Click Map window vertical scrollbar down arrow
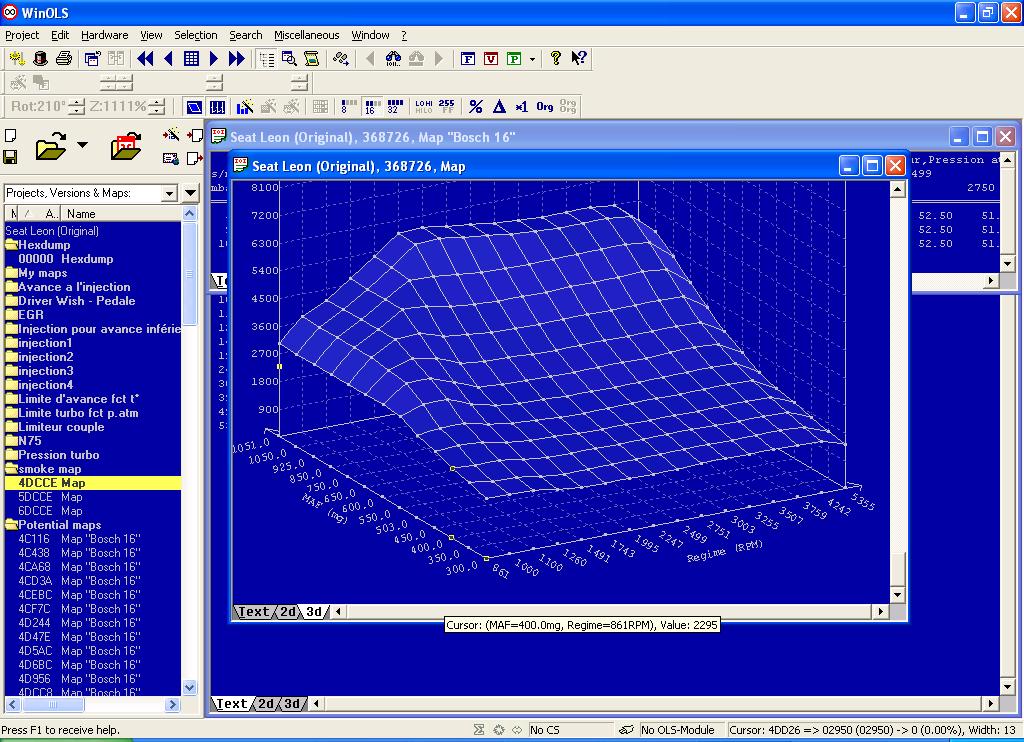This screenshot has height=742, width=1024. [x=897, y=595]
